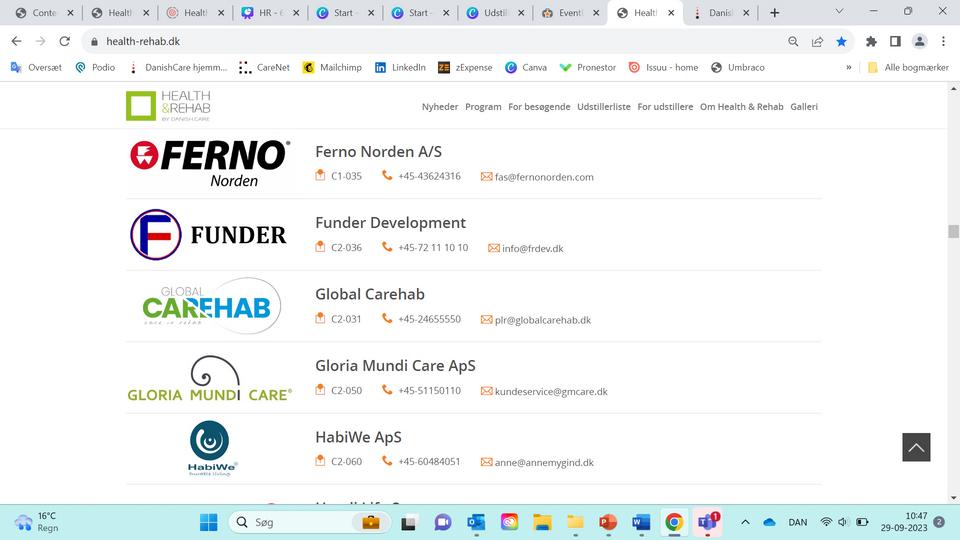Share this page via share icon
The width and height of the screenshot is (960, 540).
point(817,41)
